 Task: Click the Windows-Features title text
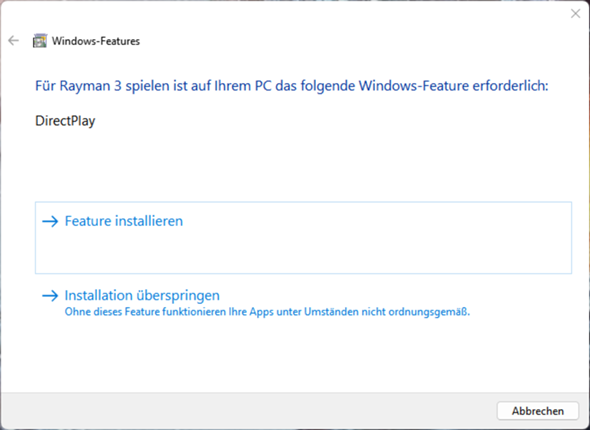pos(96,41)
